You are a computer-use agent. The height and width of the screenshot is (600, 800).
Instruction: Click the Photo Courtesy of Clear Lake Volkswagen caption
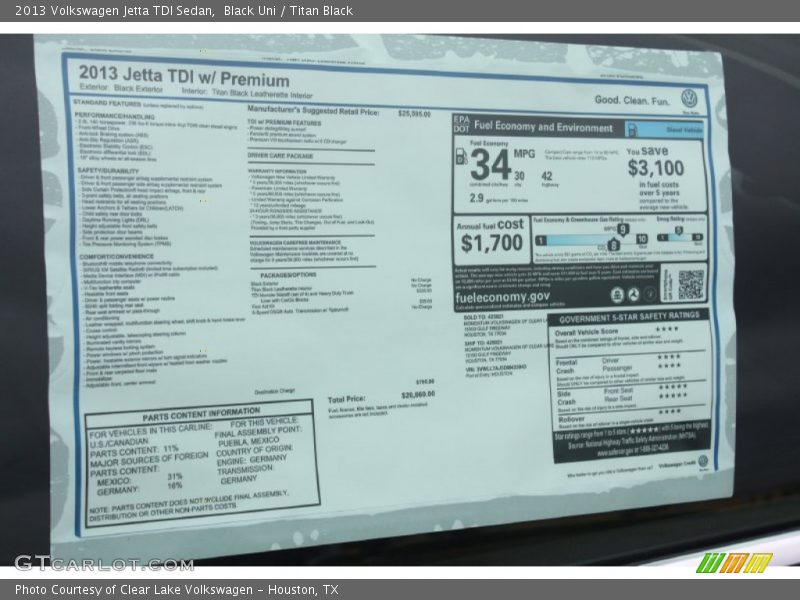[178, 590]
